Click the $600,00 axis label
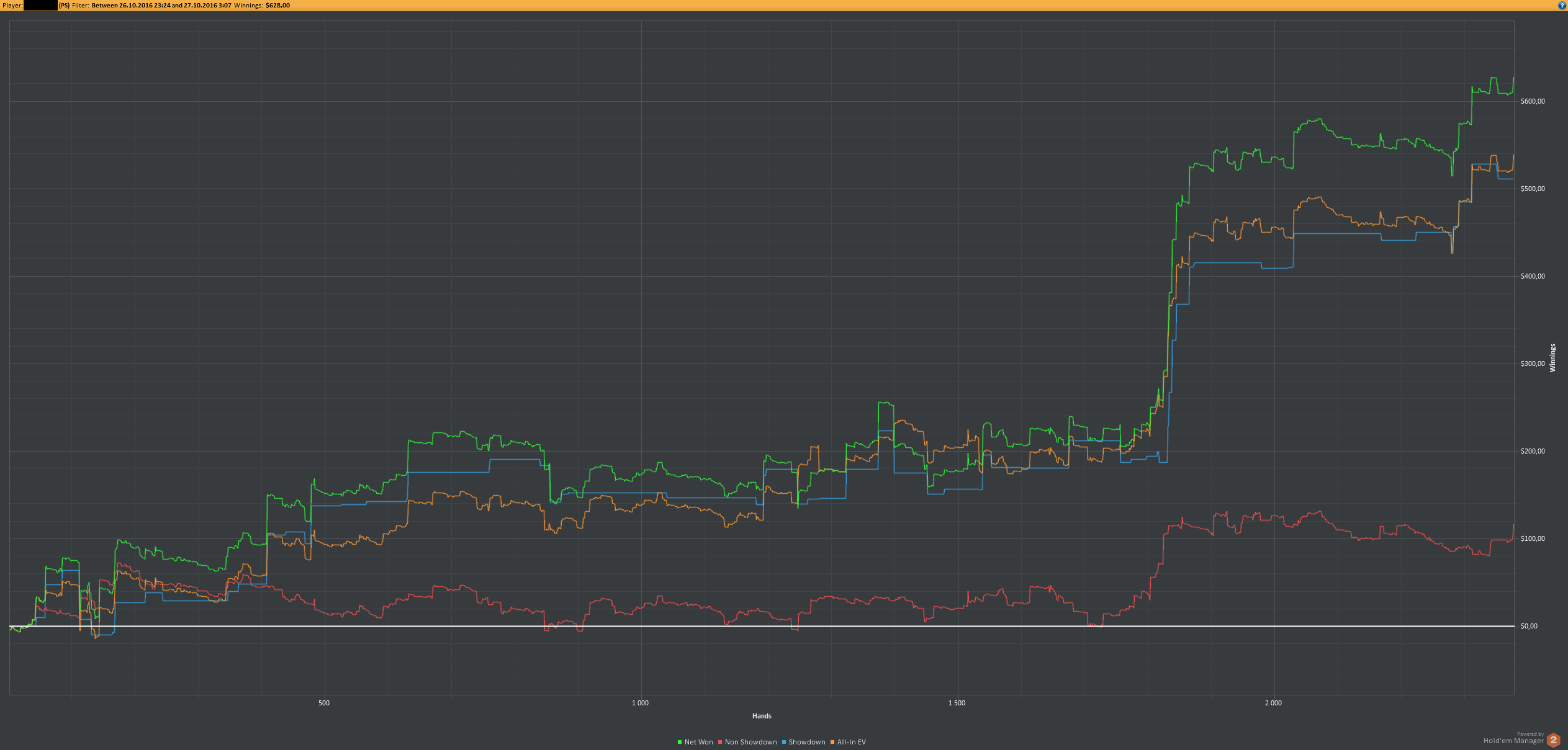Image resolution: width=1568 pixels, height=750 pixels. [x=1533, y=101]
